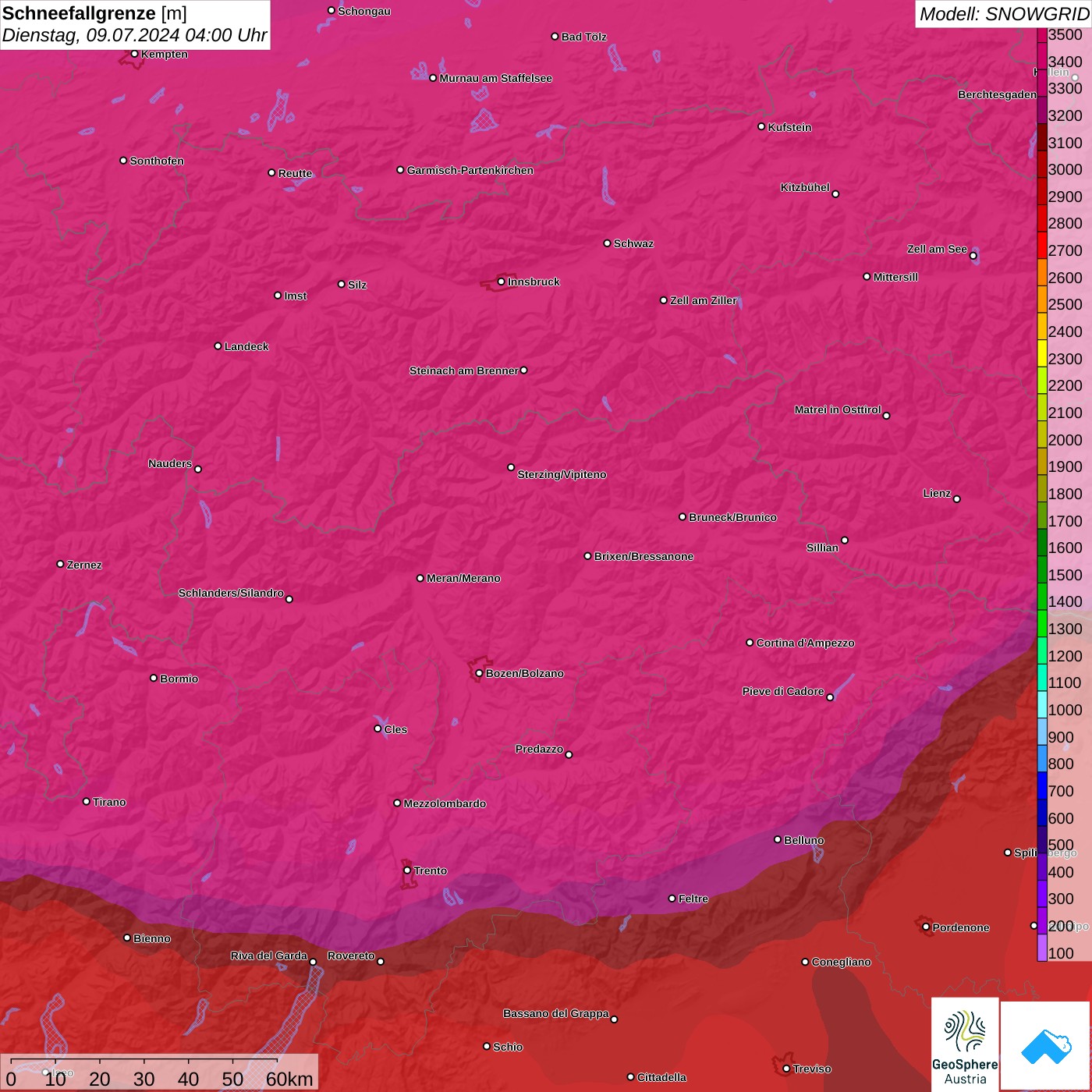Click the 'Silz' label
Screen dimensions: 1092x1092
click(x=356, y=285)
